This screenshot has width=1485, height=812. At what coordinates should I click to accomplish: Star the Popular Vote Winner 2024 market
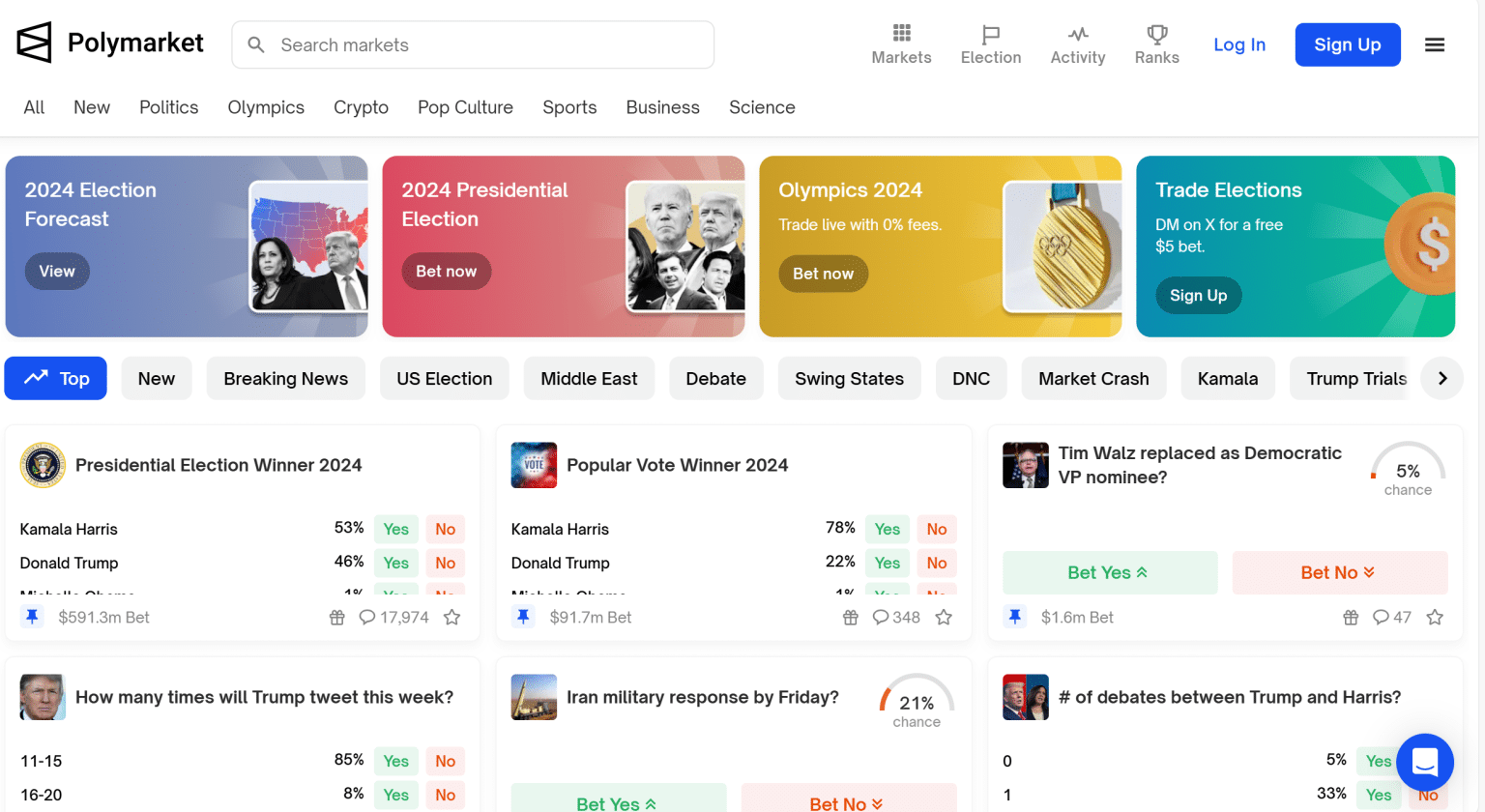[944, 617]
